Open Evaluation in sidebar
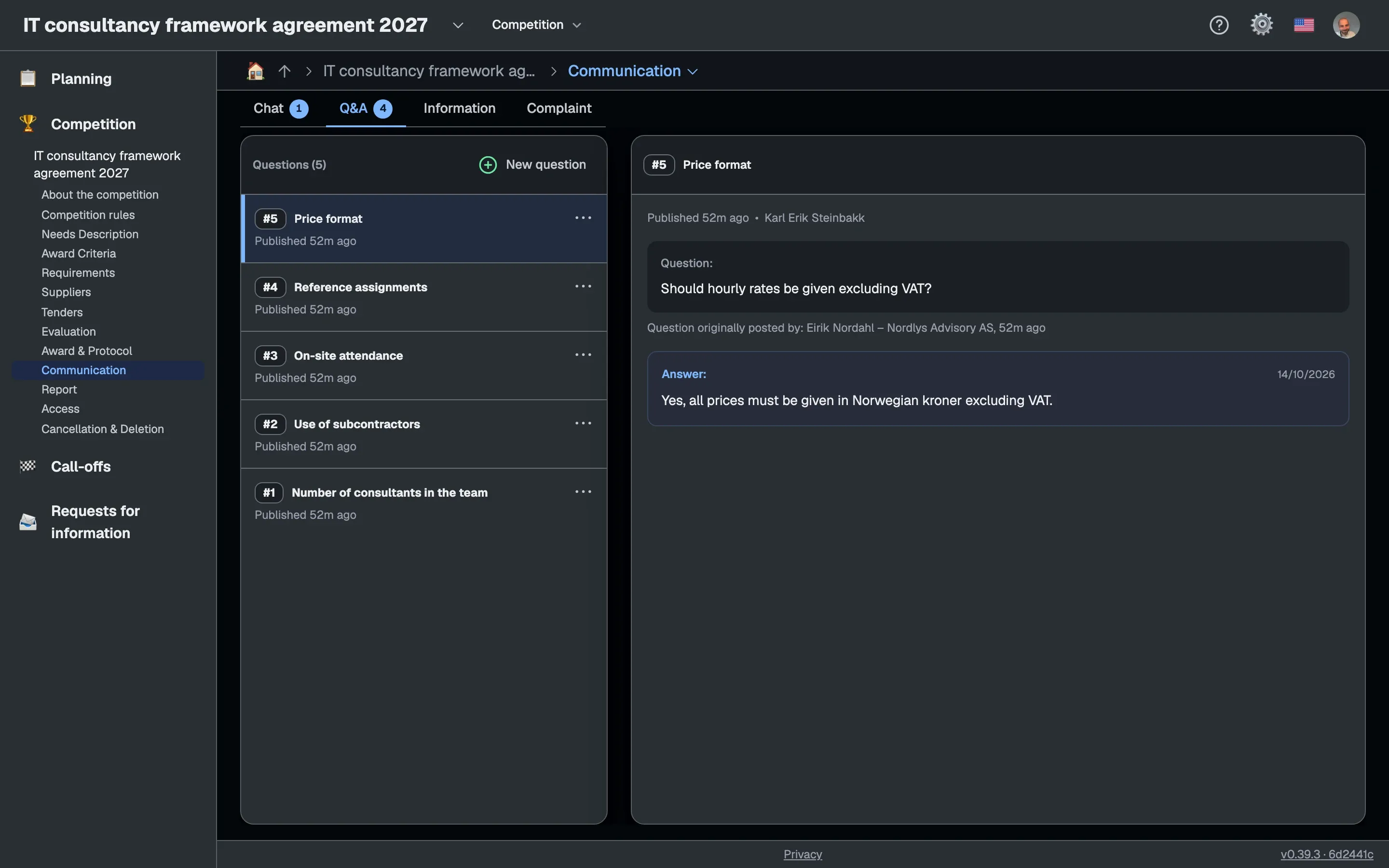This screenshot has width=1389, height=868. click(68, 331)
